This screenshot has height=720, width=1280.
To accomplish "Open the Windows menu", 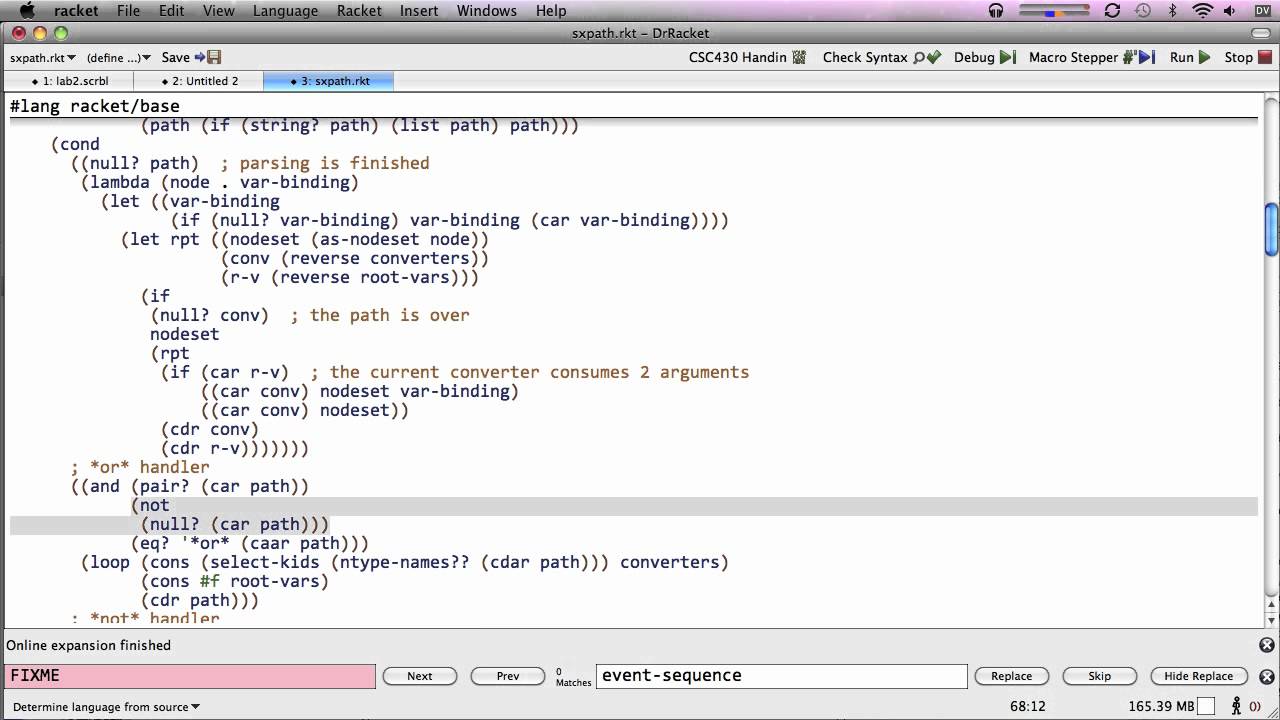I will coord(487,10).
